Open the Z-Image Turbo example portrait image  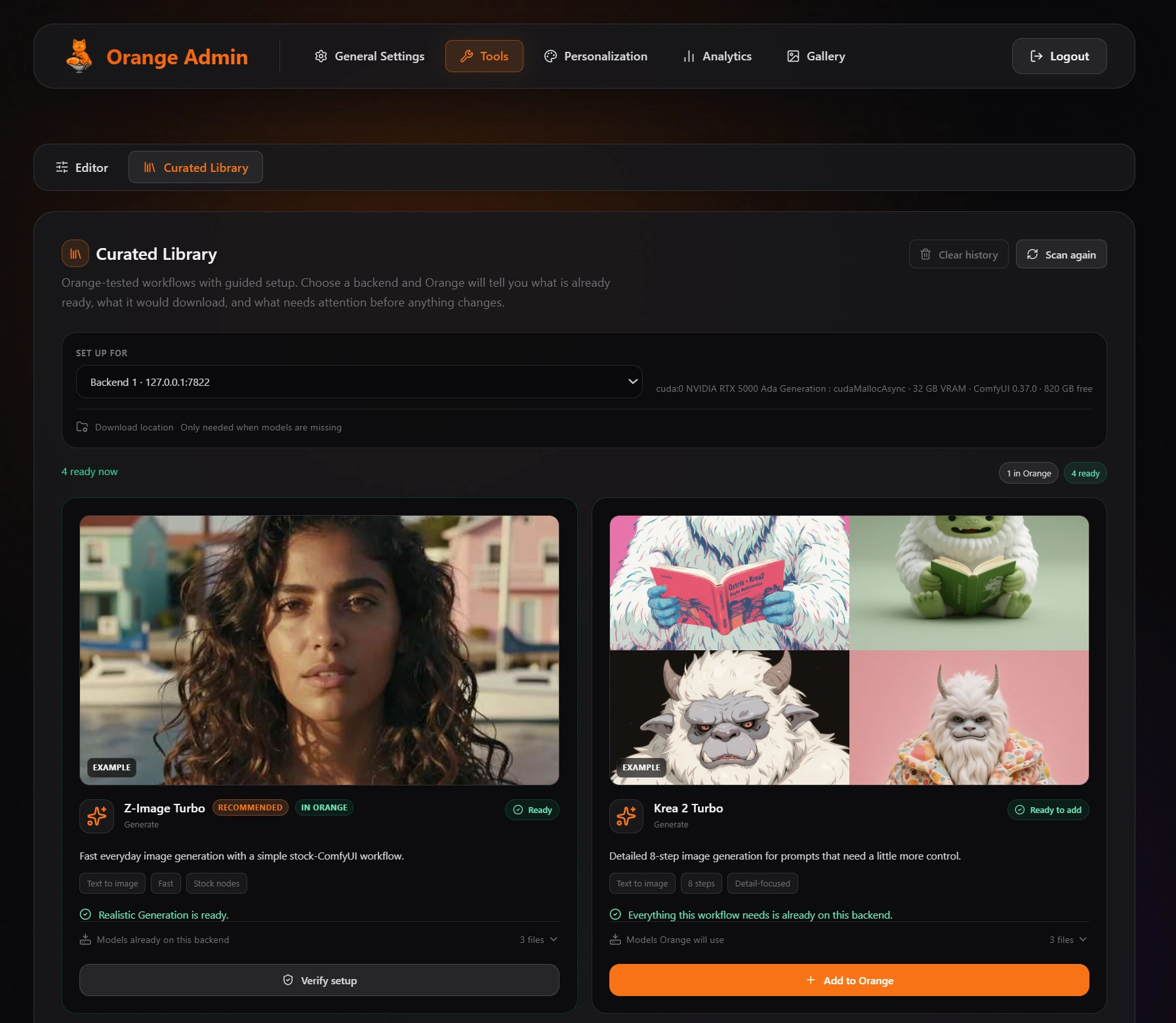click(x=319, y=650)
